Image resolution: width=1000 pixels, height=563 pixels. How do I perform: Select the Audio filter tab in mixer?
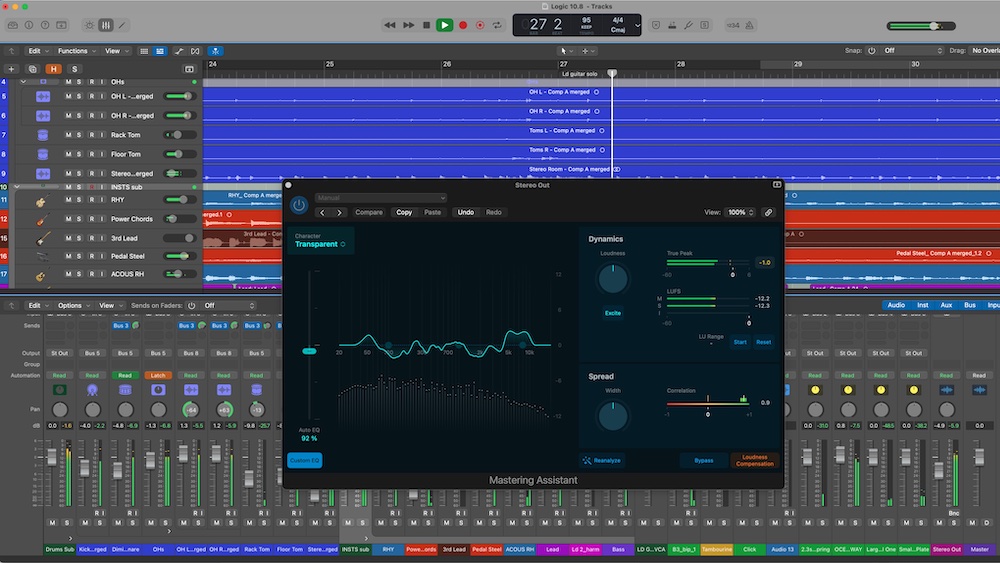click(895, 305)
